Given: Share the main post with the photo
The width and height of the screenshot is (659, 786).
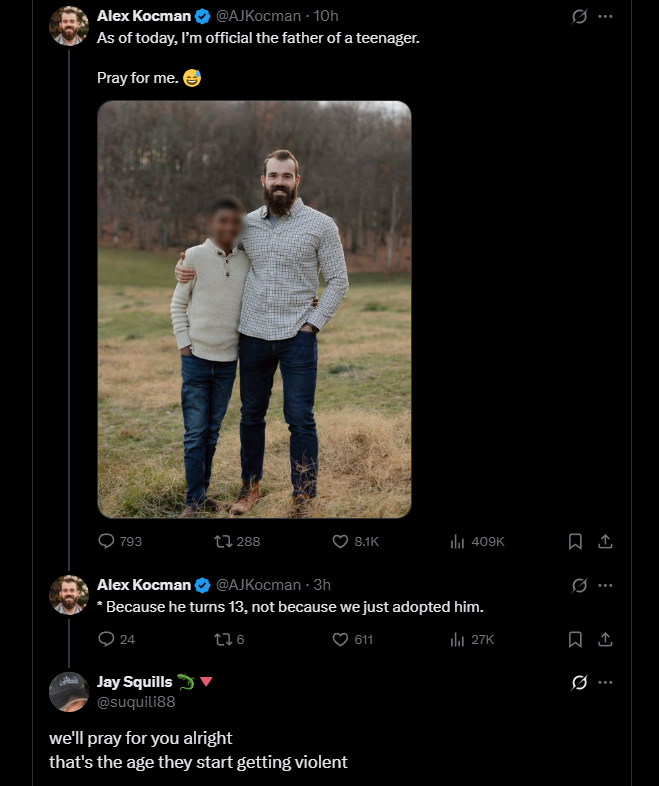Looking at the screenshot, I should 604,541.
